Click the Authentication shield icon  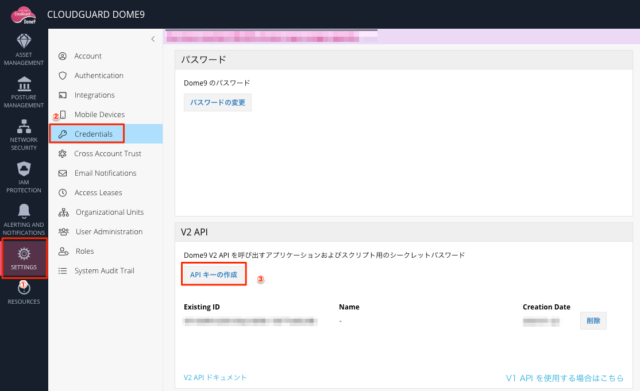(x=62, y=76)
